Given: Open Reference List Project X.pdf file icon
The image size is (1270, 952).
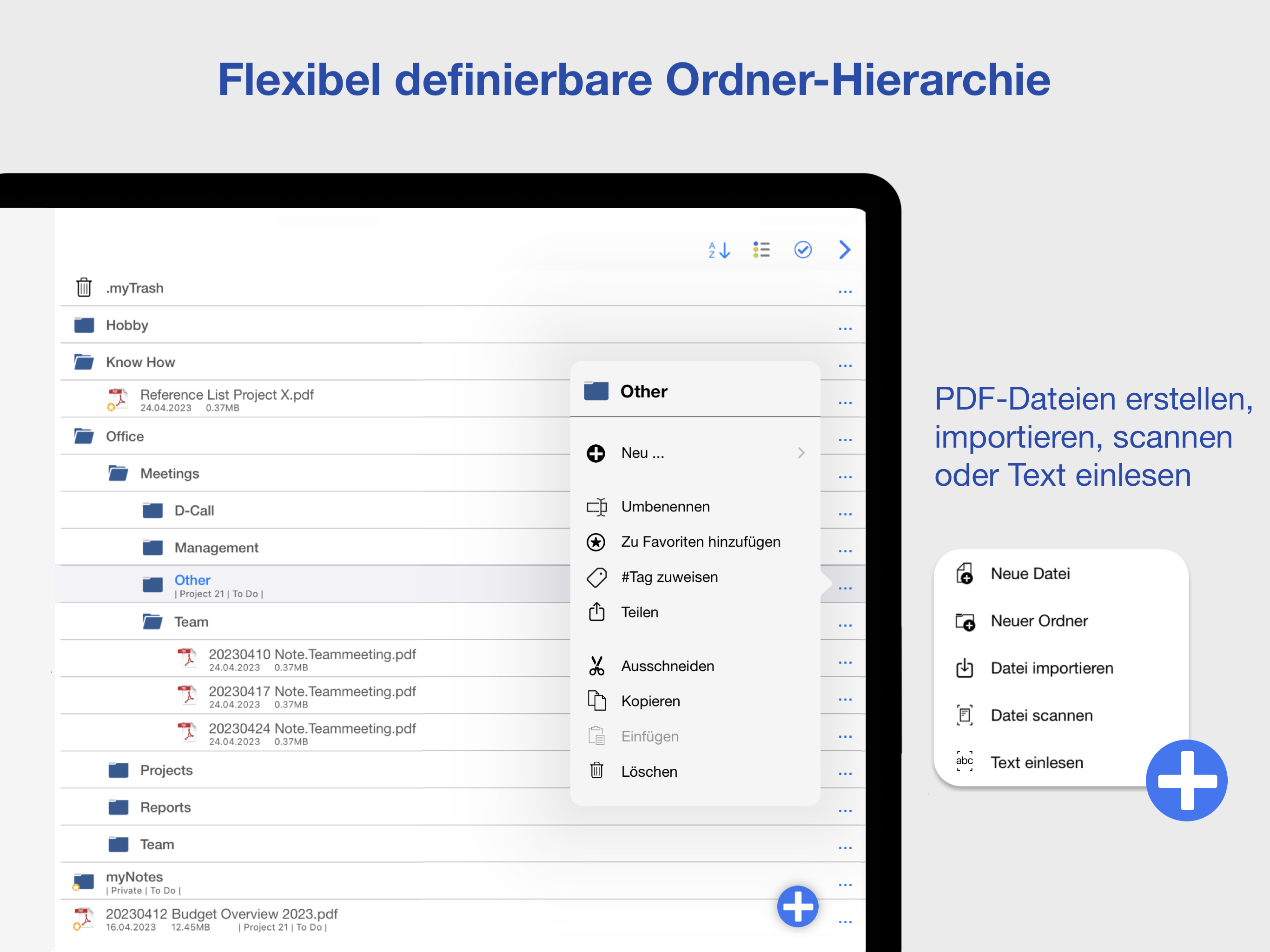Looking at the screenshot, I should tap(118, 399).
